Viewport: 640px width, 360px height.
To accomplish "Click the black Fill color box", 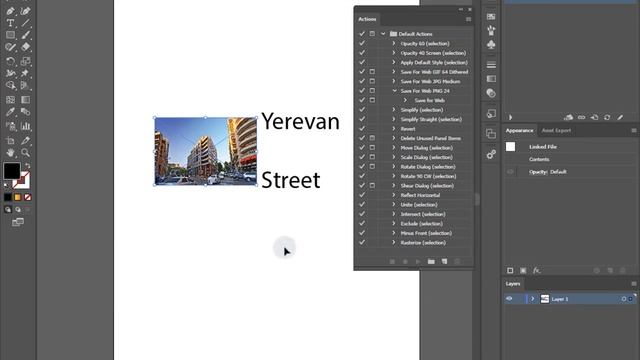I will tap(12, 171).
